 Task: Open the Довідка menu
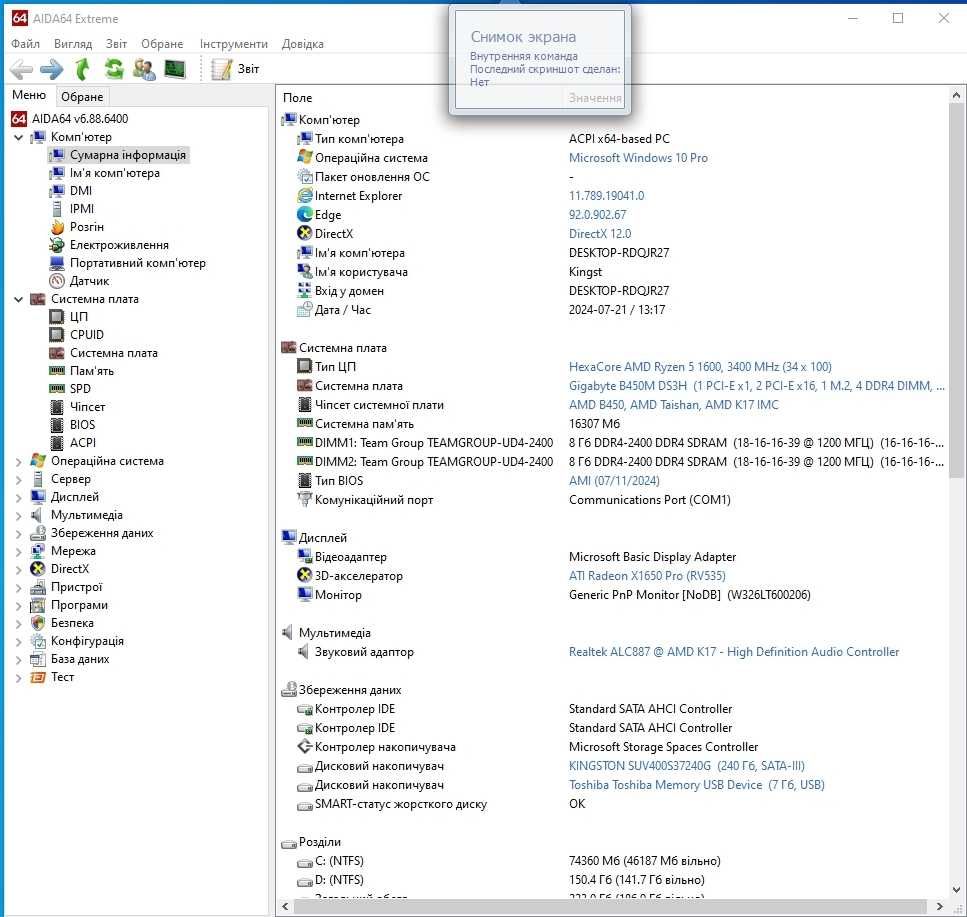point(303,44)
